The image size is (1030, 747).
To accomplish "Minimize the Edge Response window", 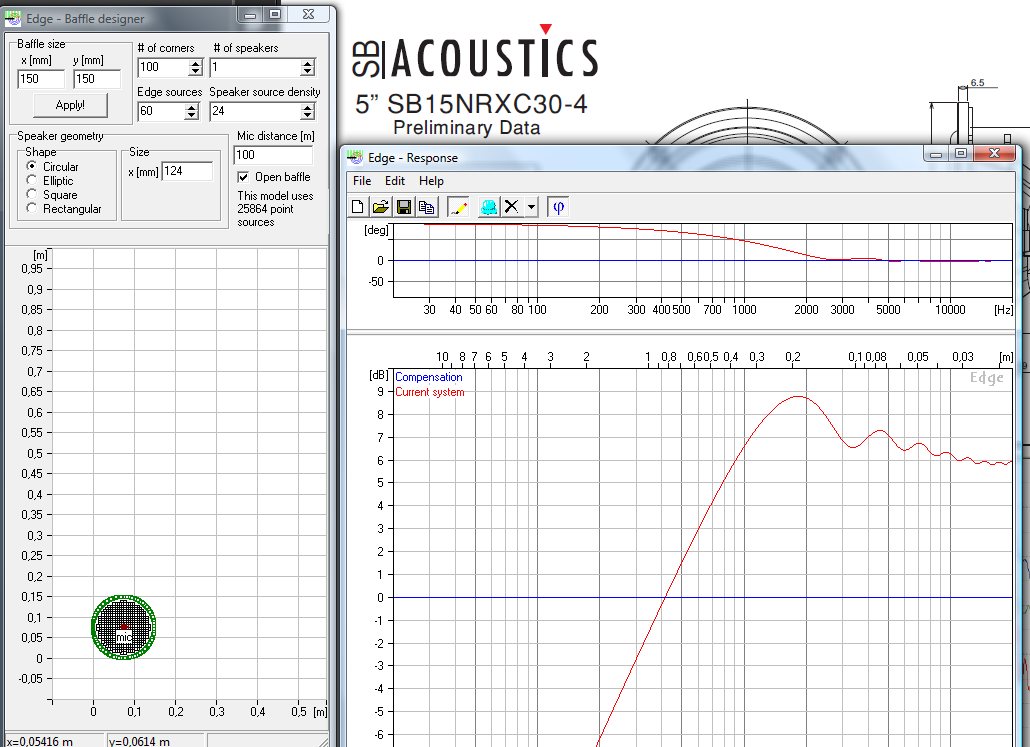I will 937,154.
